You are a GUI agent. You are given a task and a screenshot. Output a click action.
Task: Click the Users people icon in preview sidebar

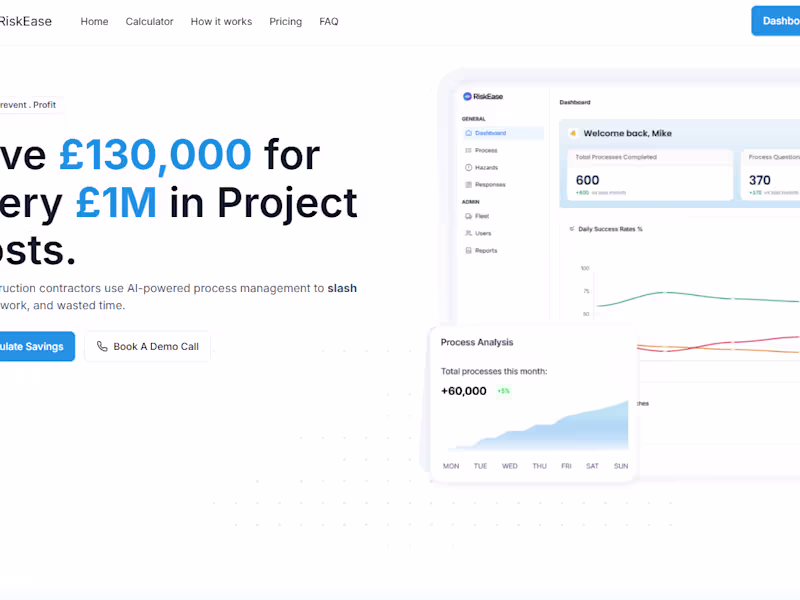[468, 233]
